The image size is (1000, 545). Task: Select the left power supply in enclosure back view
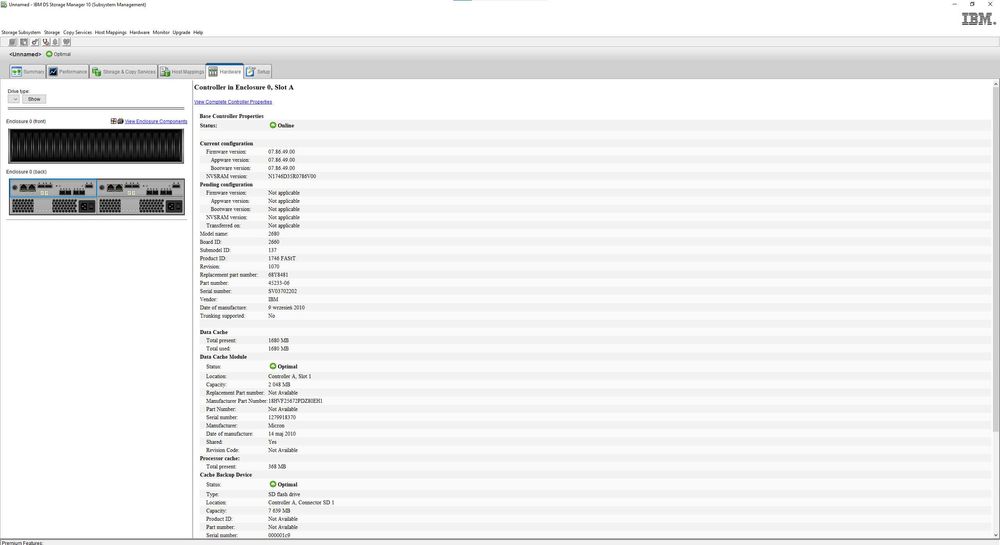(53, 206)
